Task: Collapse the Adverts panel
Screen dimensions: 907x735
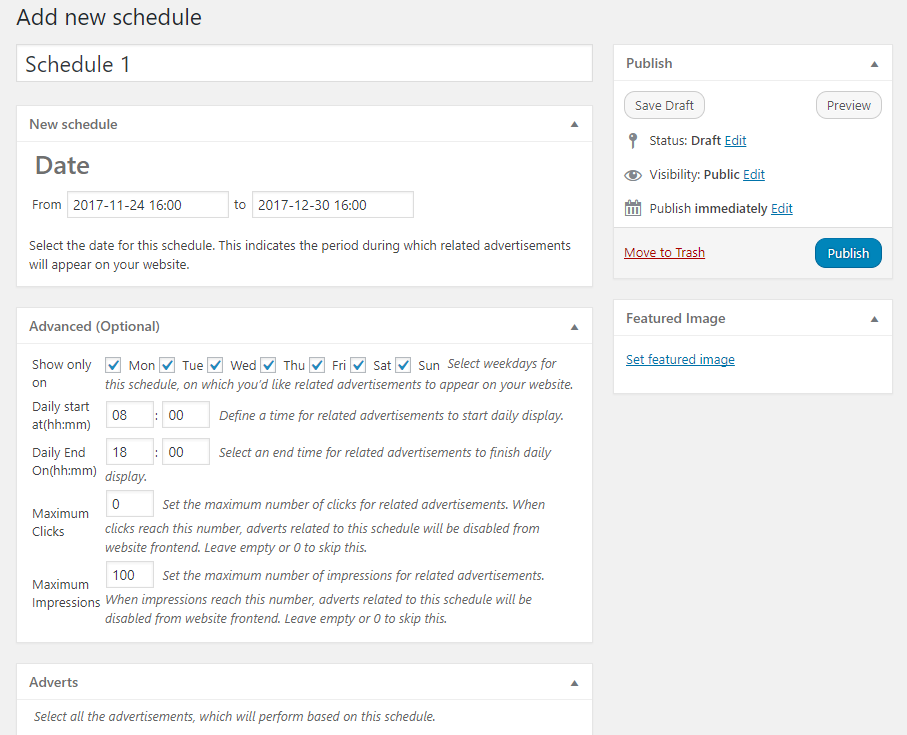Action: pyautogui.click(x=574, y=684)
